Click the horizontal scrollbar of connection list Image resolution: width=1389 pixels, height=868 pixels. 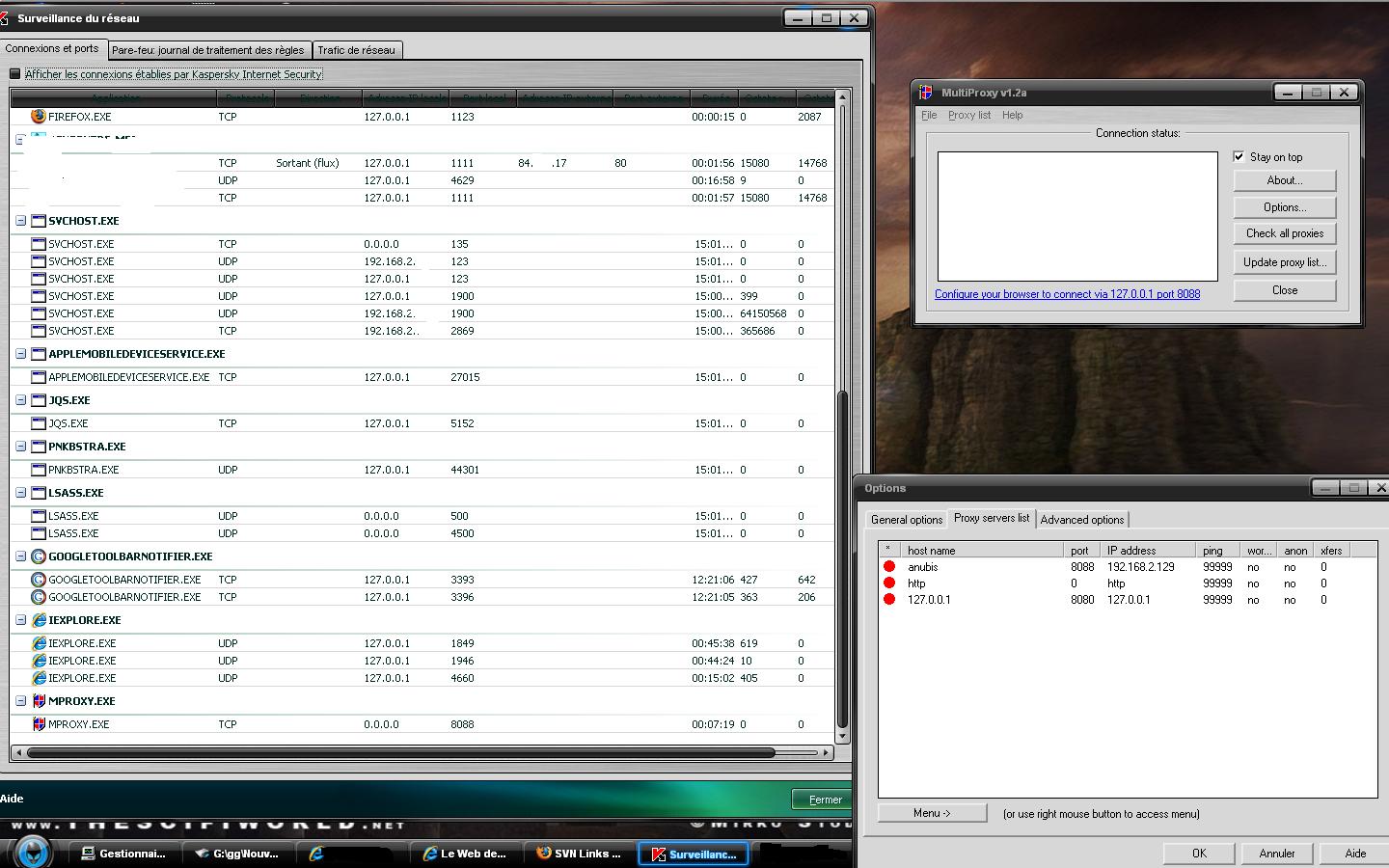point(400,752)
